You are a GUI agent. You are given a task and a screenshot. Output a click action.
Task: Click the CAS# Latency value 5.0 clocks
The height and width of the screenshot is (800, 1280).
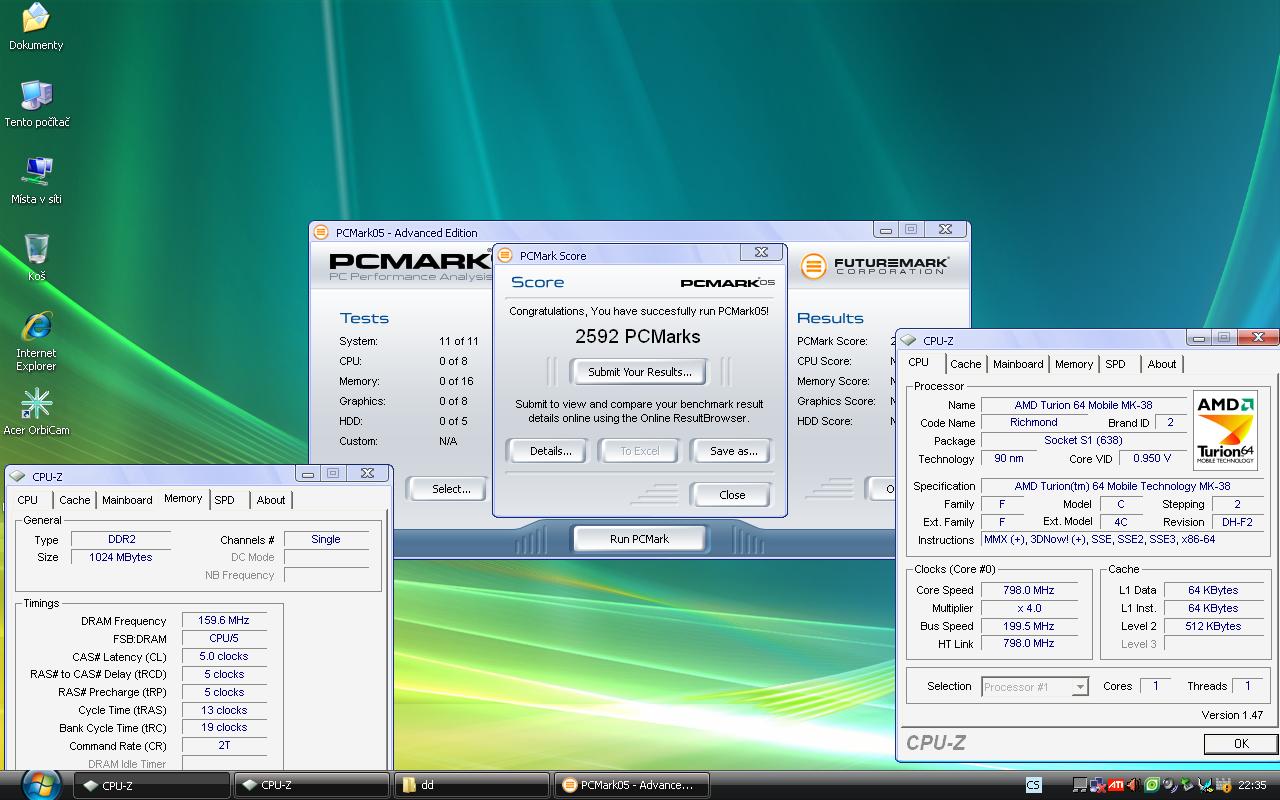[x=224, y=656]
